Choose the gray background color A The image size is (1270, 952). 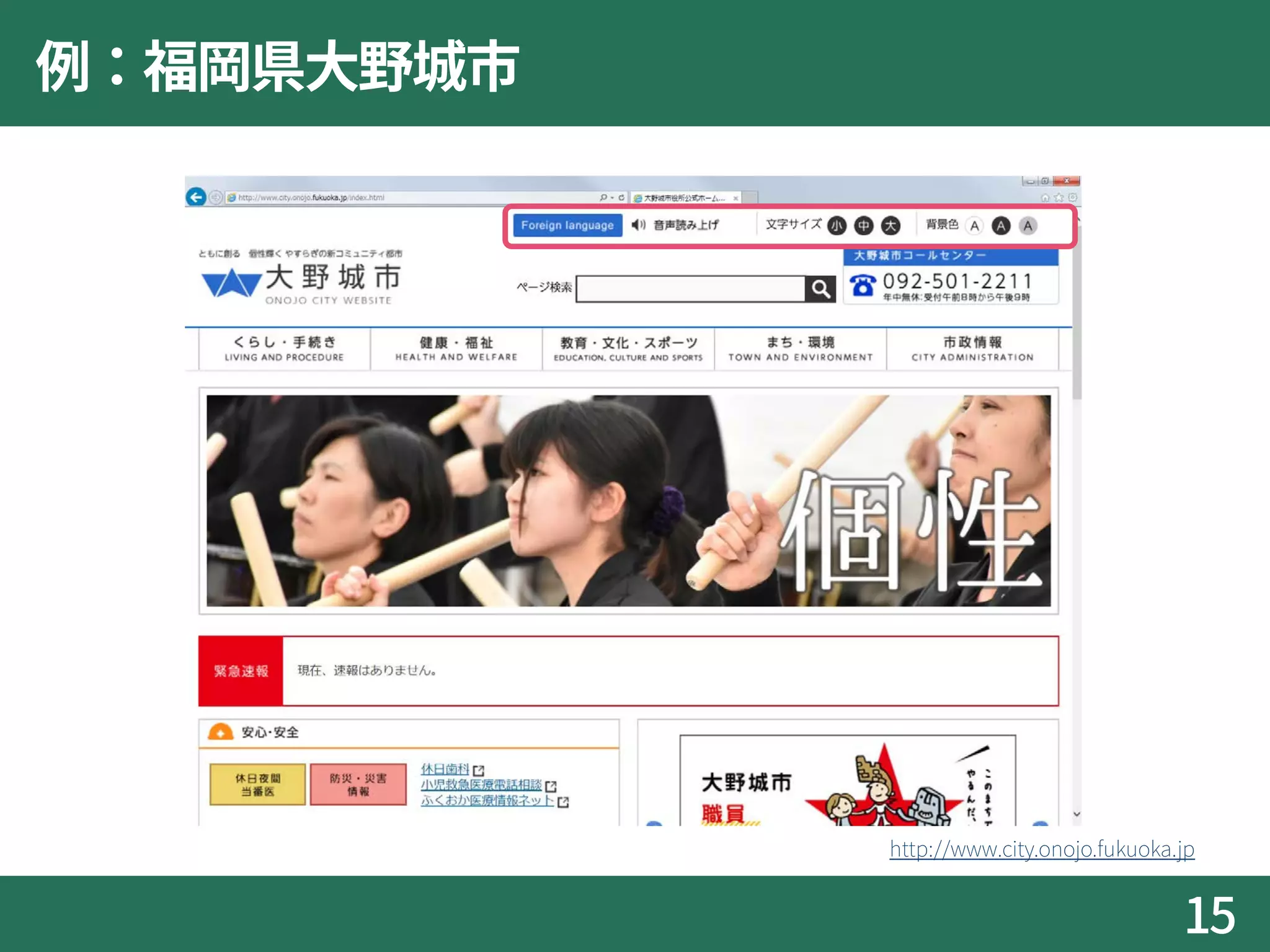click(1028, 226)
